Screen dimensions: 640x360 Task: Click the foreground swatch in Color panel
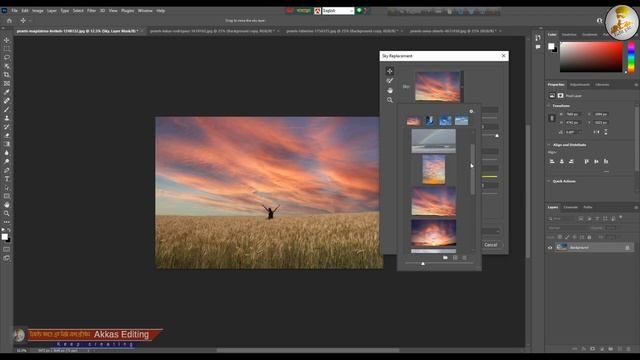(x=551, y=46)
